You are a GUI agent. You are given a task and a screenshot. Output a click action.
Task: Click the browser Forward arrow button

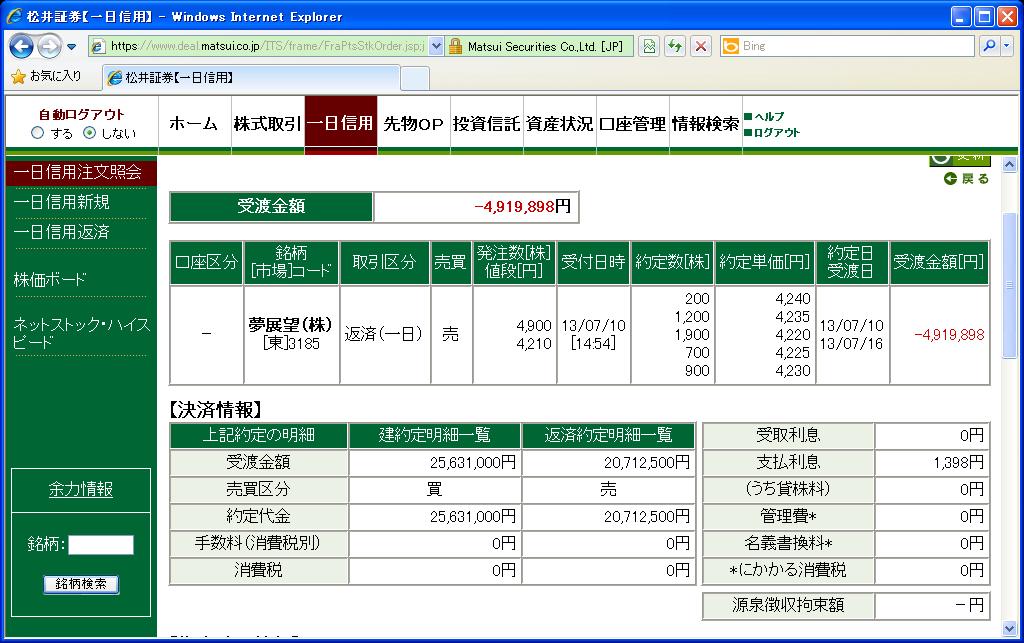pos(49,46)
